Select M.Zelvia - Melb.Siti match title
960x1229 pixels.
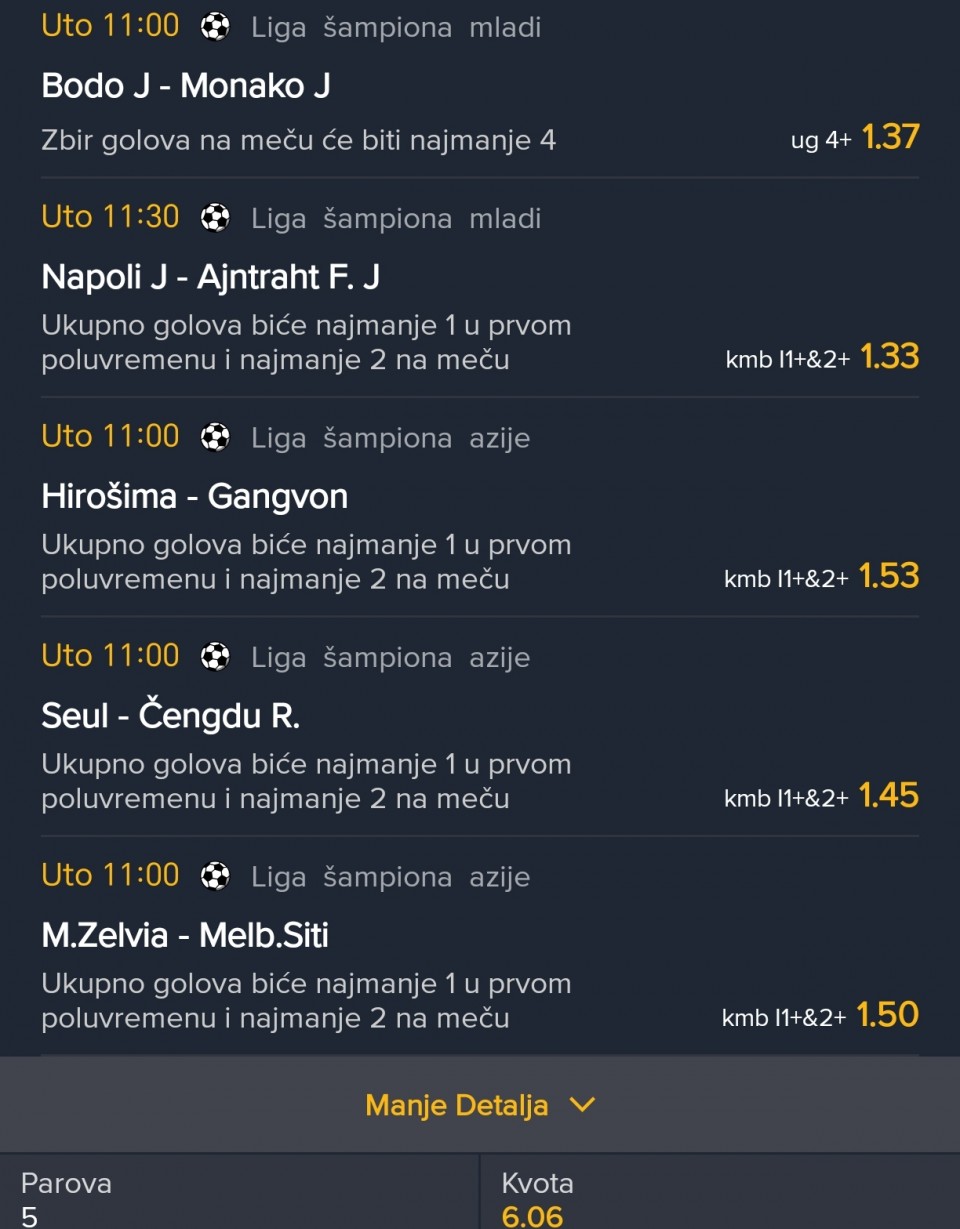coord(185,935)
